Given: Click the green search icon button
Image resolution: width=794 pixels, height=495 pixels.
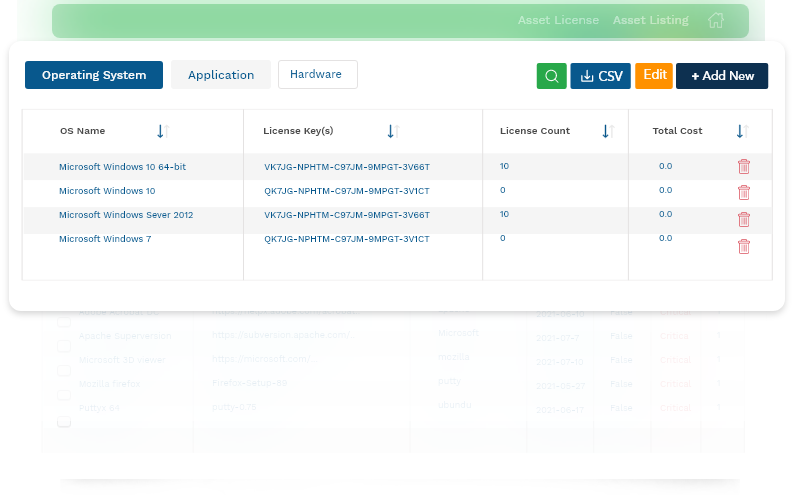Looking at the screenshot, I should (551, 76).
